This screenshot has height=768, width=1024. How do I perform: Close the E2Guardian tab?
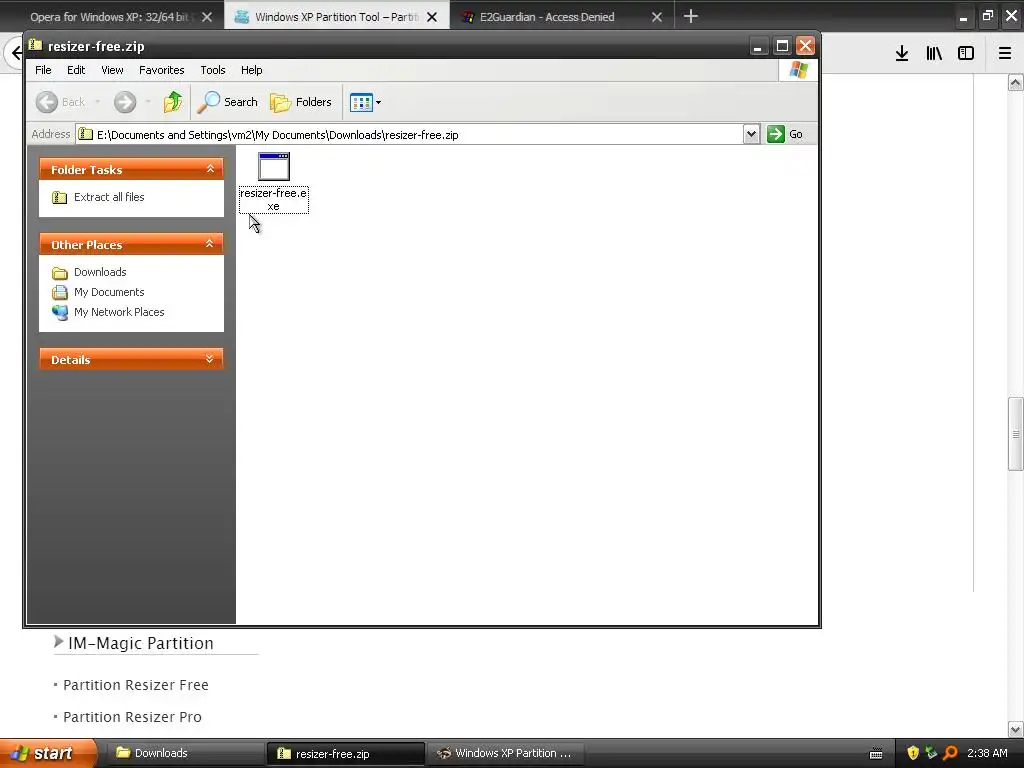tap(657, 17)
